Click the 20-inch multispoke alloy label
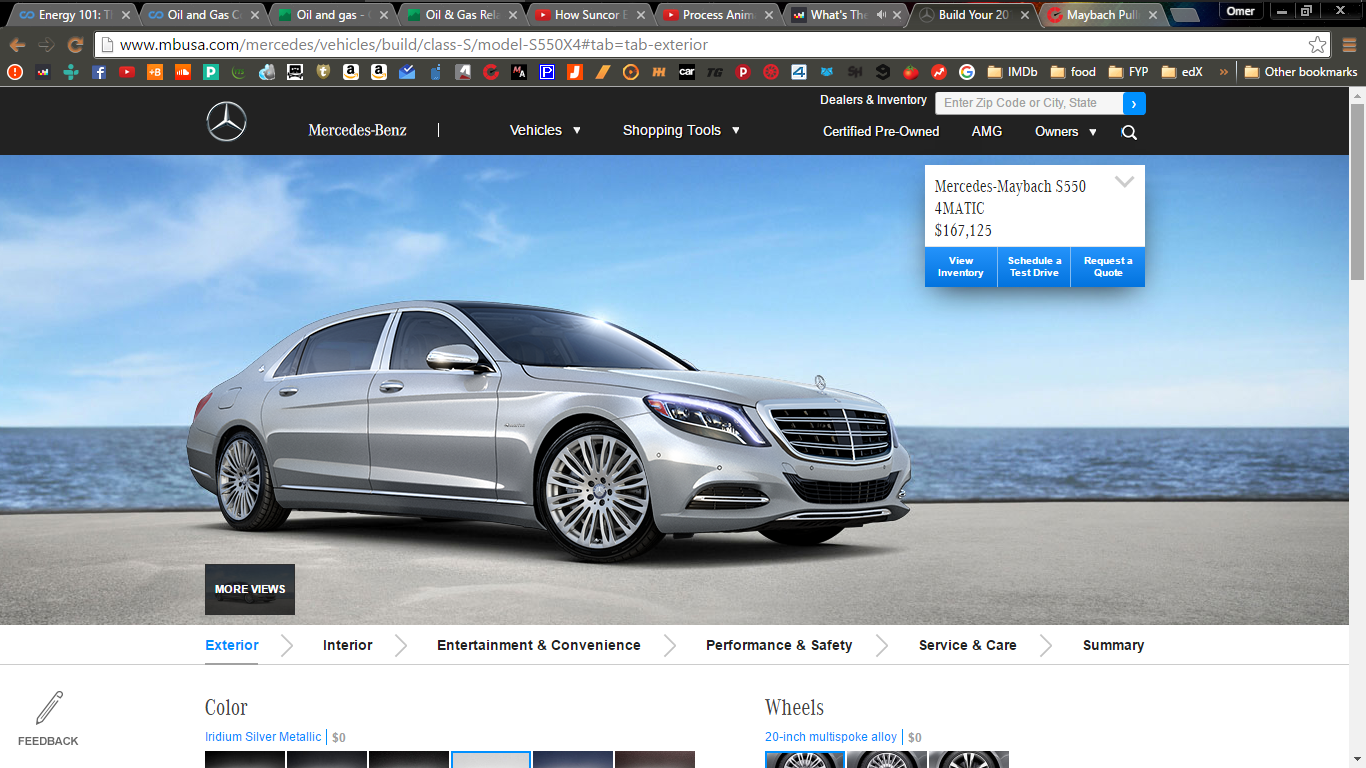Screen dimensions: 1366x768 [831, 737]
